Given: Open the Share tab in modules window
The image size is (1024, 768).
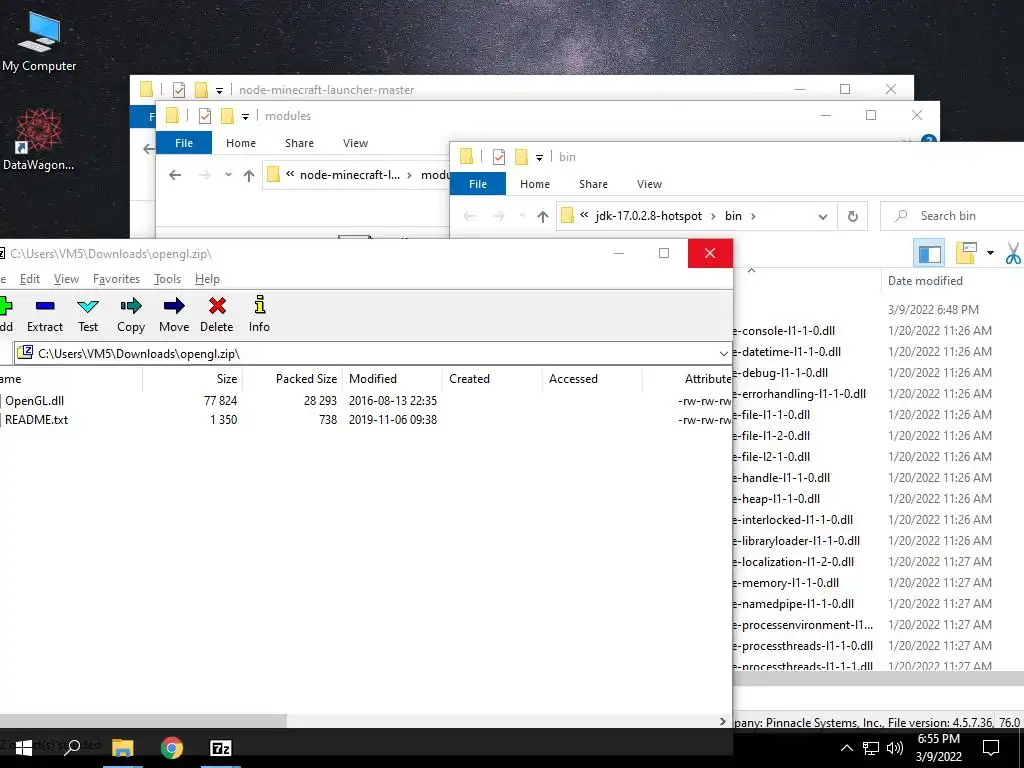Looking at the screenshot, I should coord(299,143).
